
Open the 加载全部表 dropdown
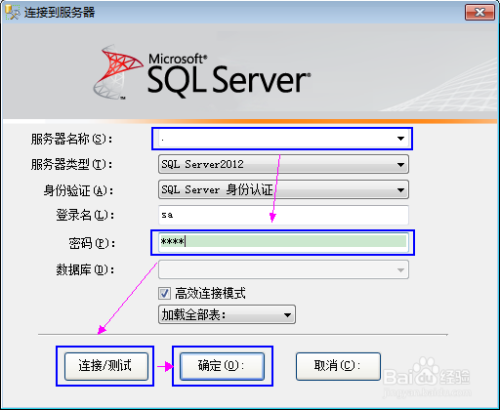tap(227, 314)
